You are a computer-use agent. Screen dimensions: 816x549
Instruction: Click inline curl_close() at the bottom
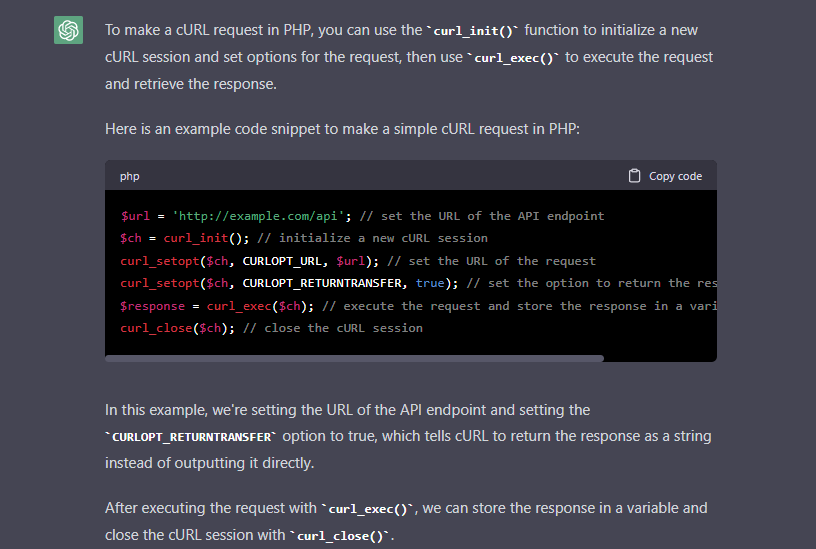[x=341, y=536]
